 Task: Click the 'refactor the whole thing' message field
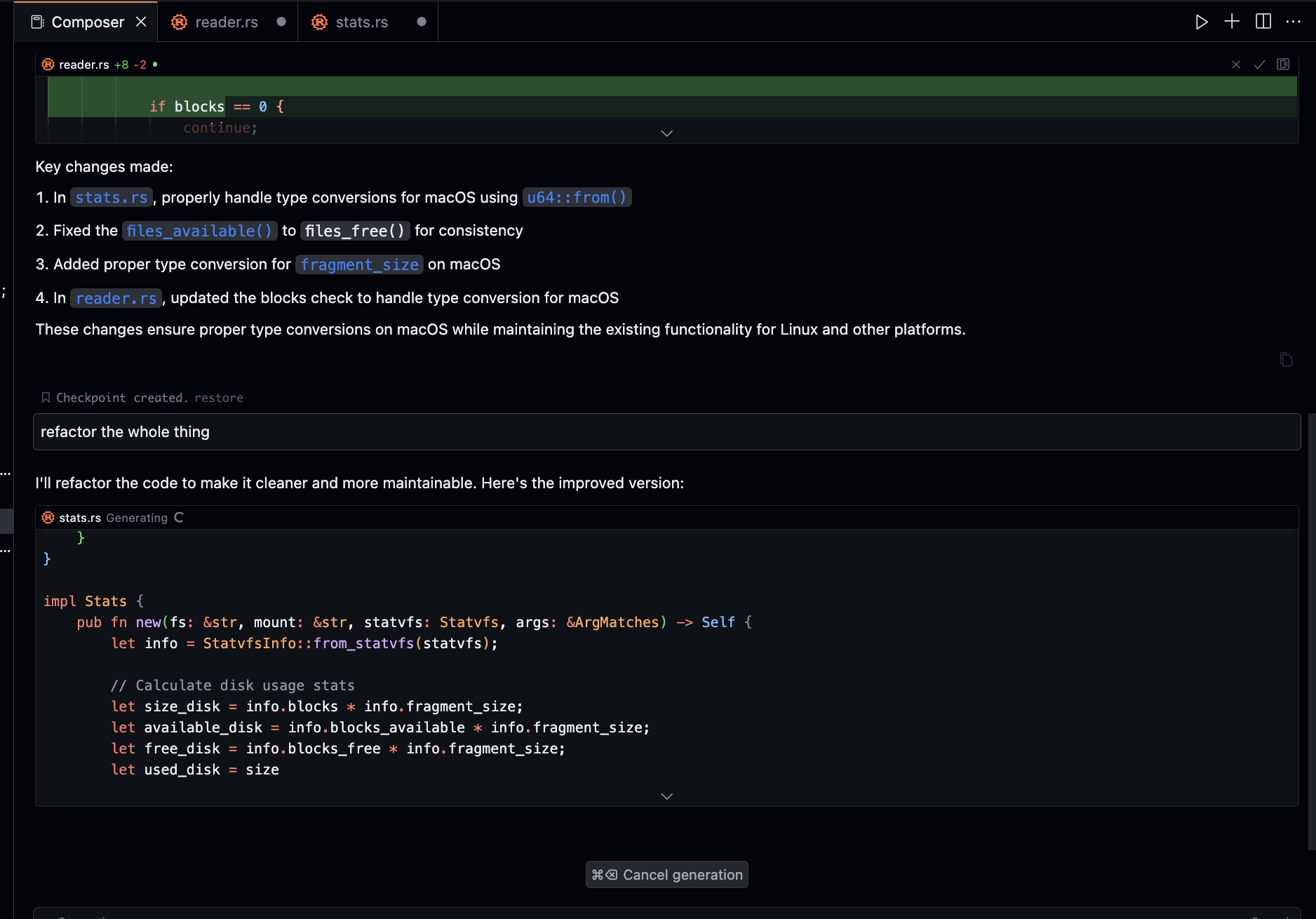666,432
